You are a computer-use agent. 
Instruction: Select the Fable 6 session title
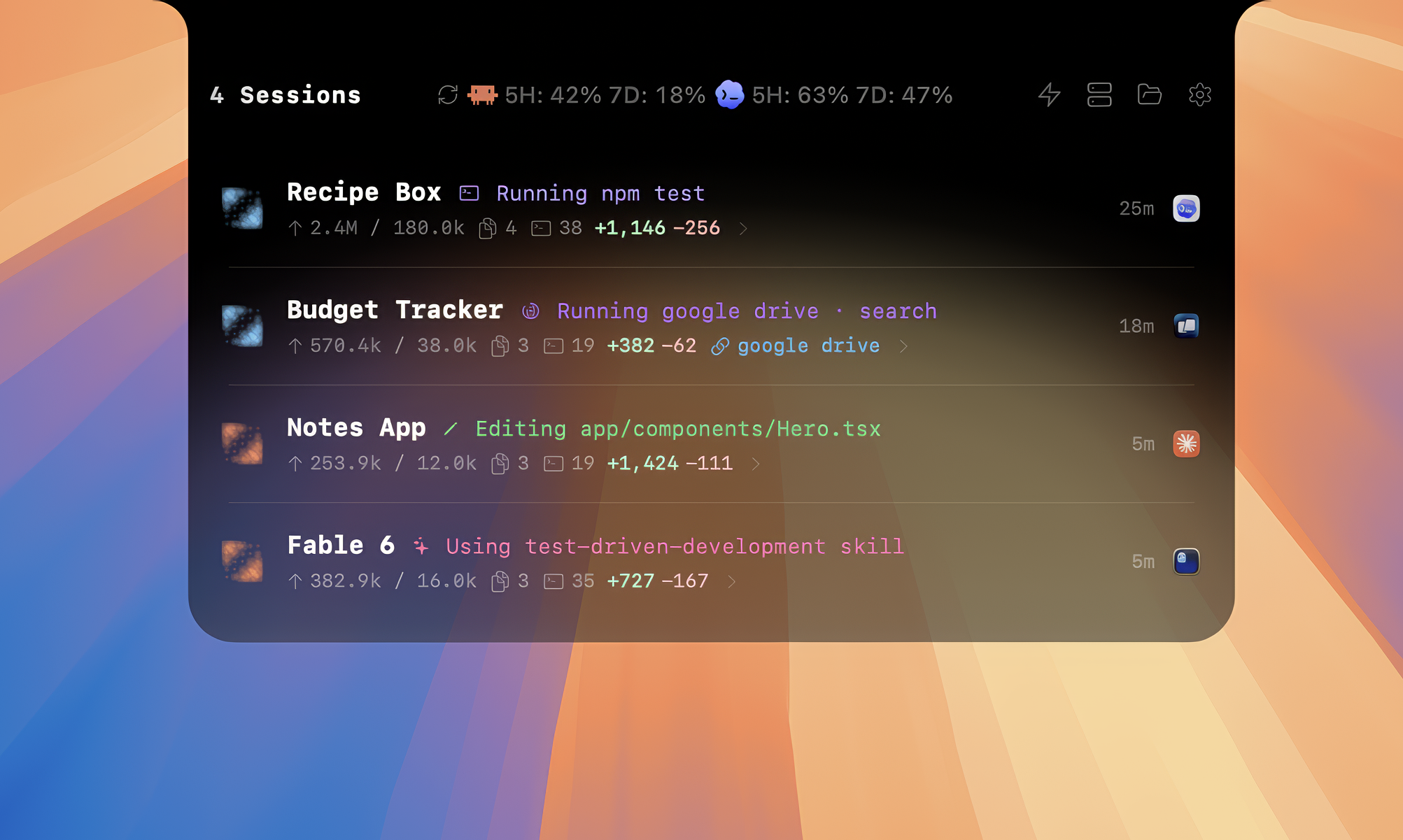341,545
